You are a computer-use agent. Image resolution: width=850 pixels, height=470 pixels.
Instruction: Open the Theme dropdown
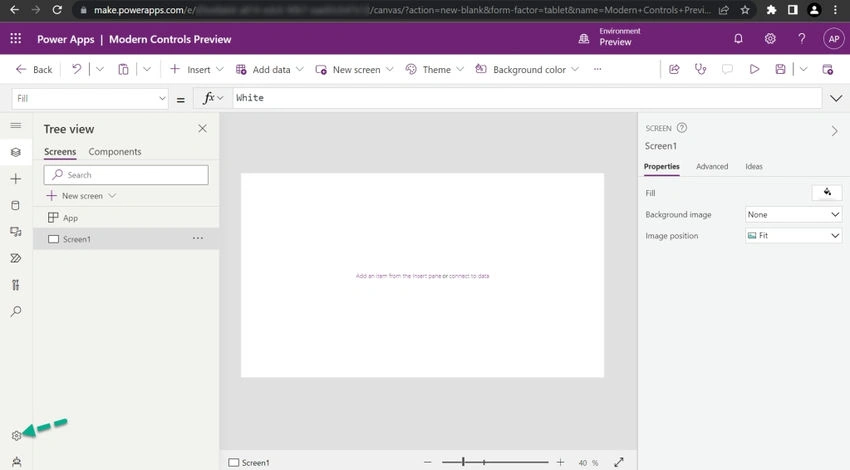pos(435,69)
